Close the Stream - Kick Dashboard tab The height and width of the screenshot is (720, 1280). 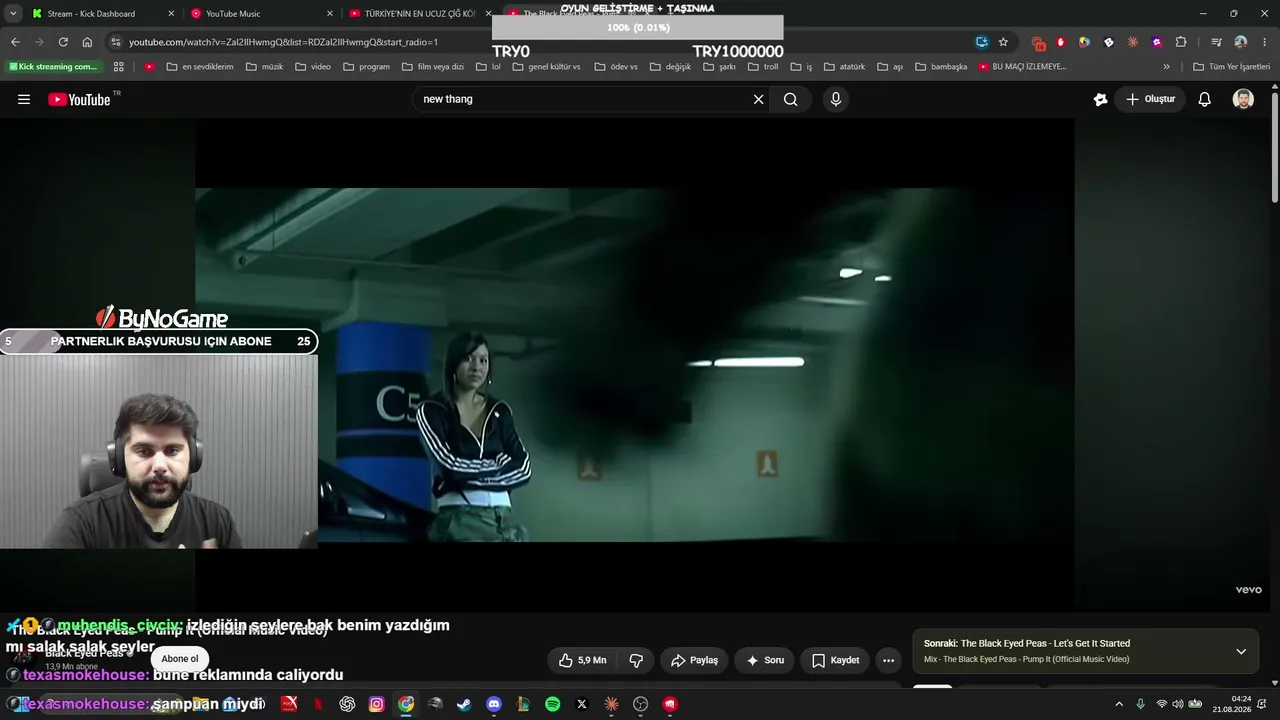click(x=171, y=14)
